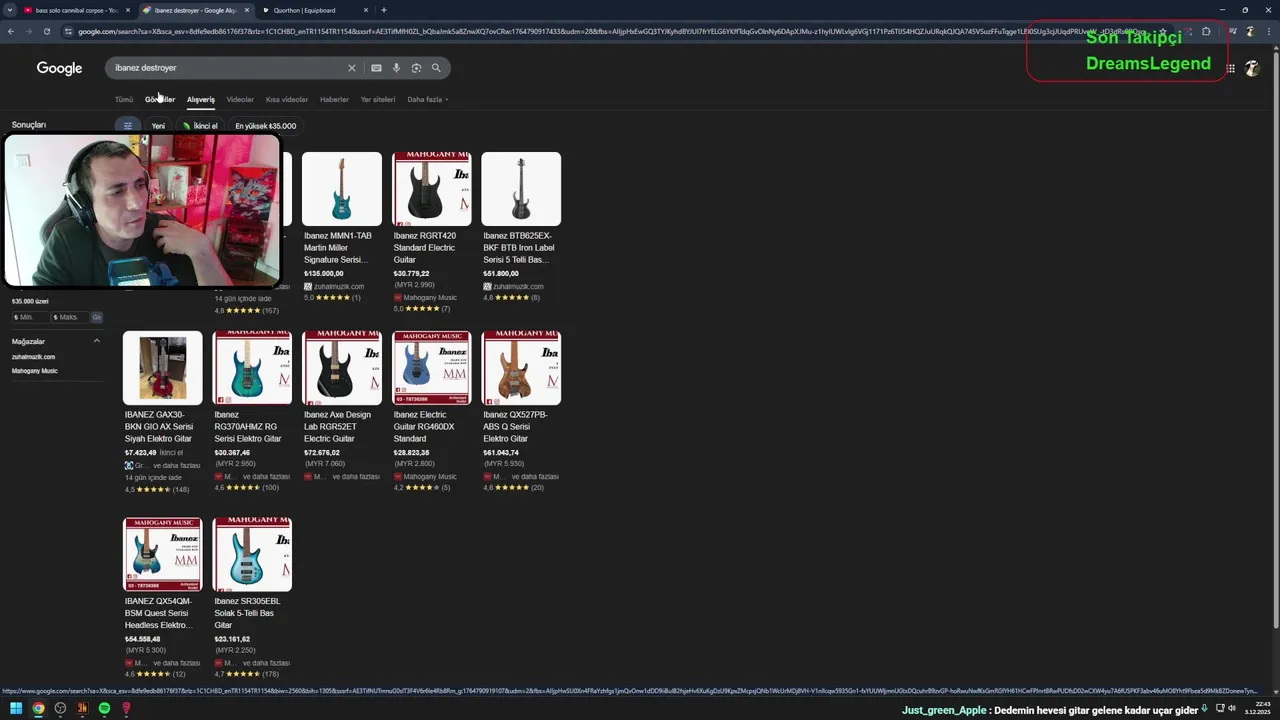This screenshot has height=720, width=1280.
Task: Click the Min price field
Action: click(30, 317)
